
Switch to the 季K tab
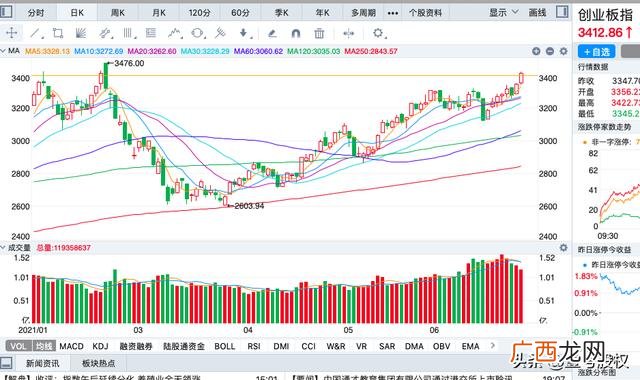click(x=282, y=13)
